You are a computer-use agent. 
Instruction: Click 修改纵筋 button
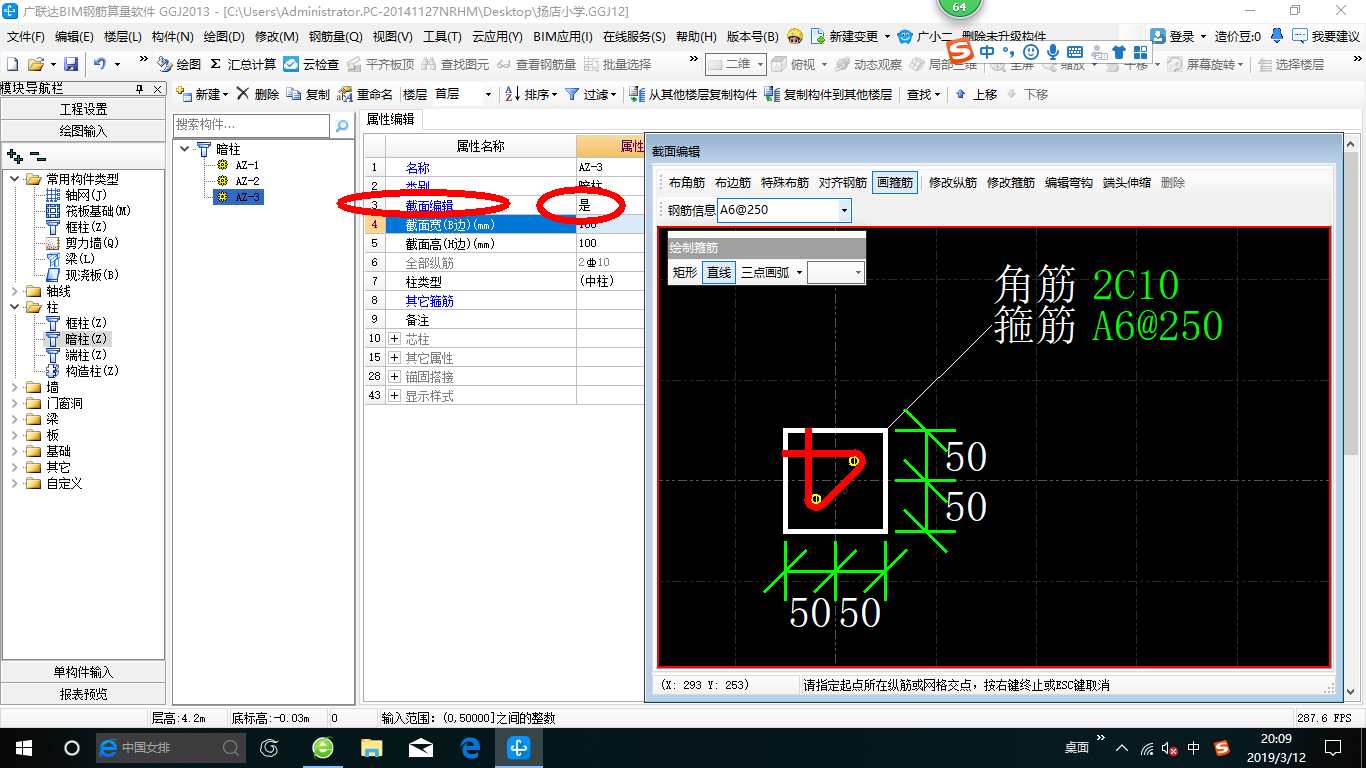953,183
